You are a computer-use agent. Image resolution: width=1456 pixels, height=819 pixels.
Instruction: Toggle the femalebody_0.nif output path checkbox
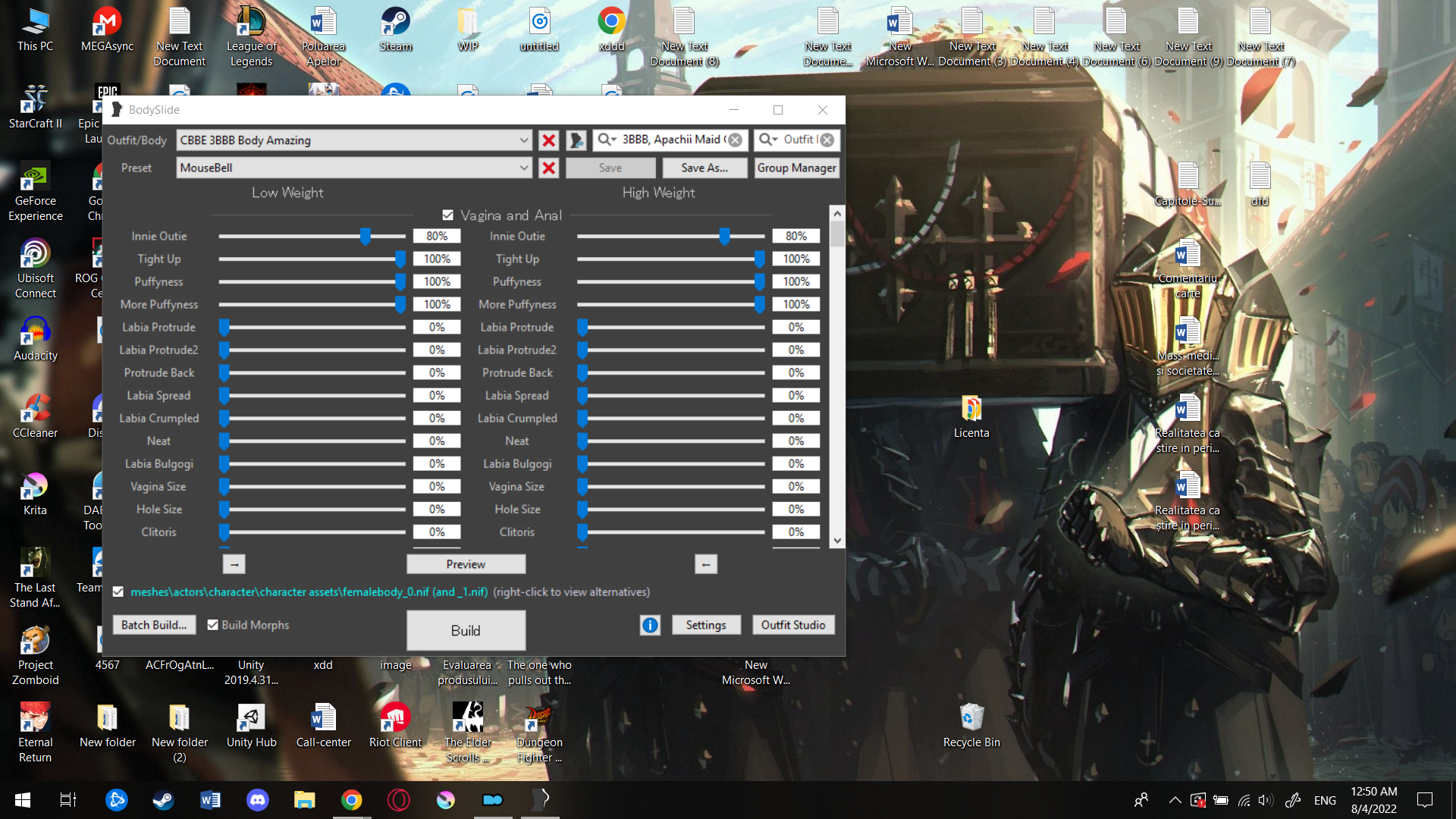(x=118, y=591)
